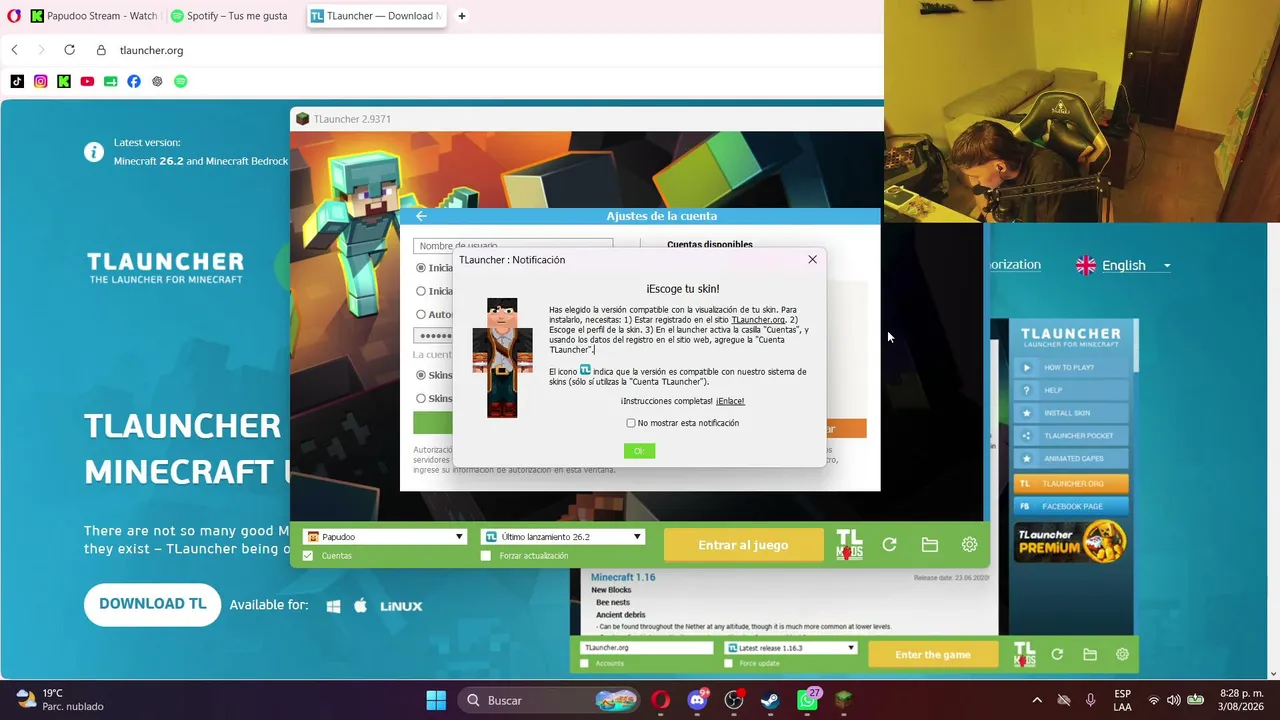Image resolution: width=1280 pixels, height=720 pixels.
Task: Click the info icon beside Latest version
Action: click(94, 152)
